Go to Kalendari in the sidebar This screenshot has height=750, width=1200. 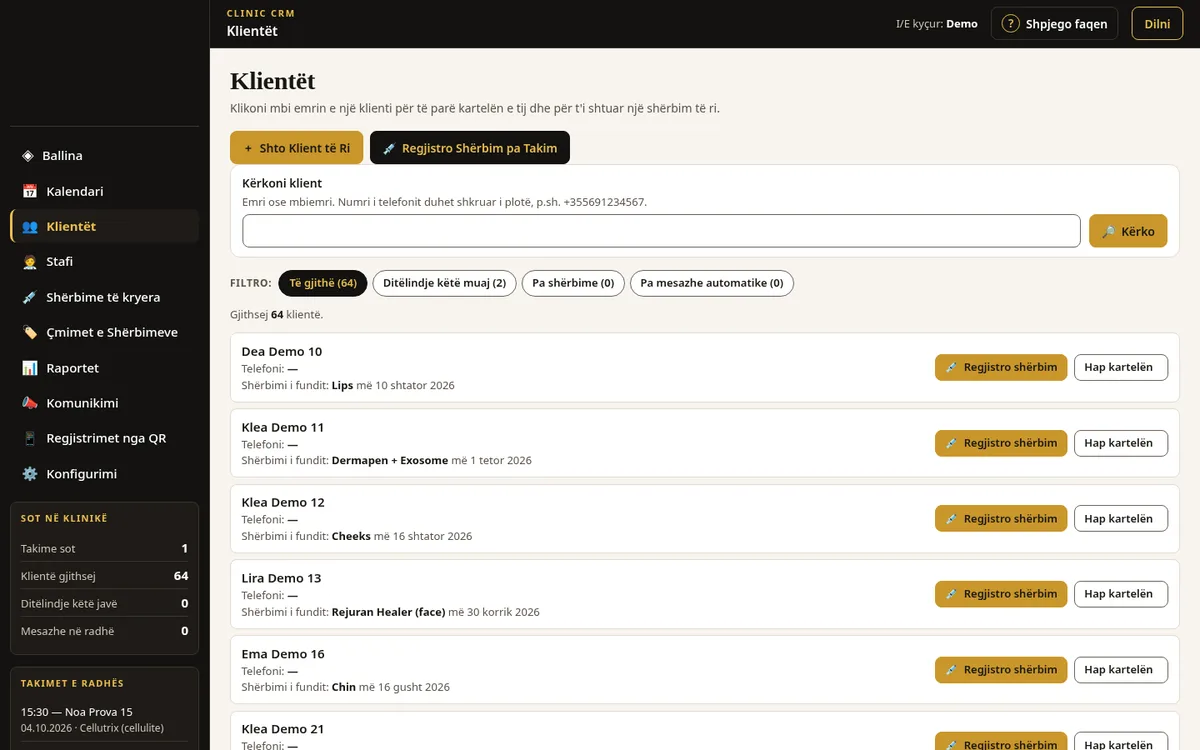click(x=104, y=191)
